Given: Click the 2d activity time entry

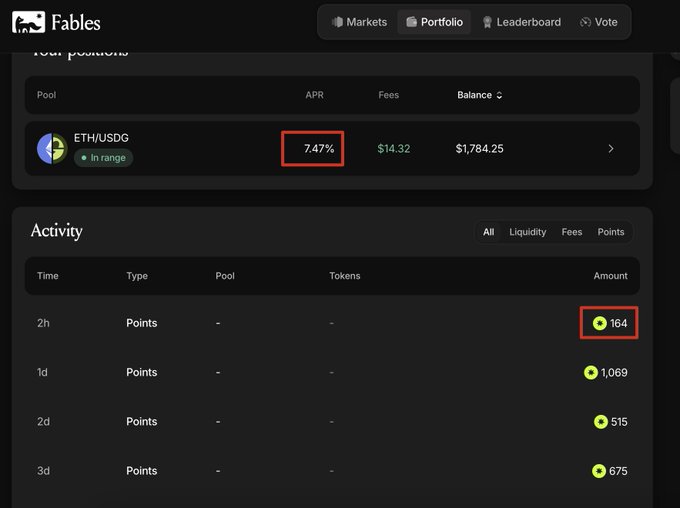Looking at the screenshot, I should [43, 422].
